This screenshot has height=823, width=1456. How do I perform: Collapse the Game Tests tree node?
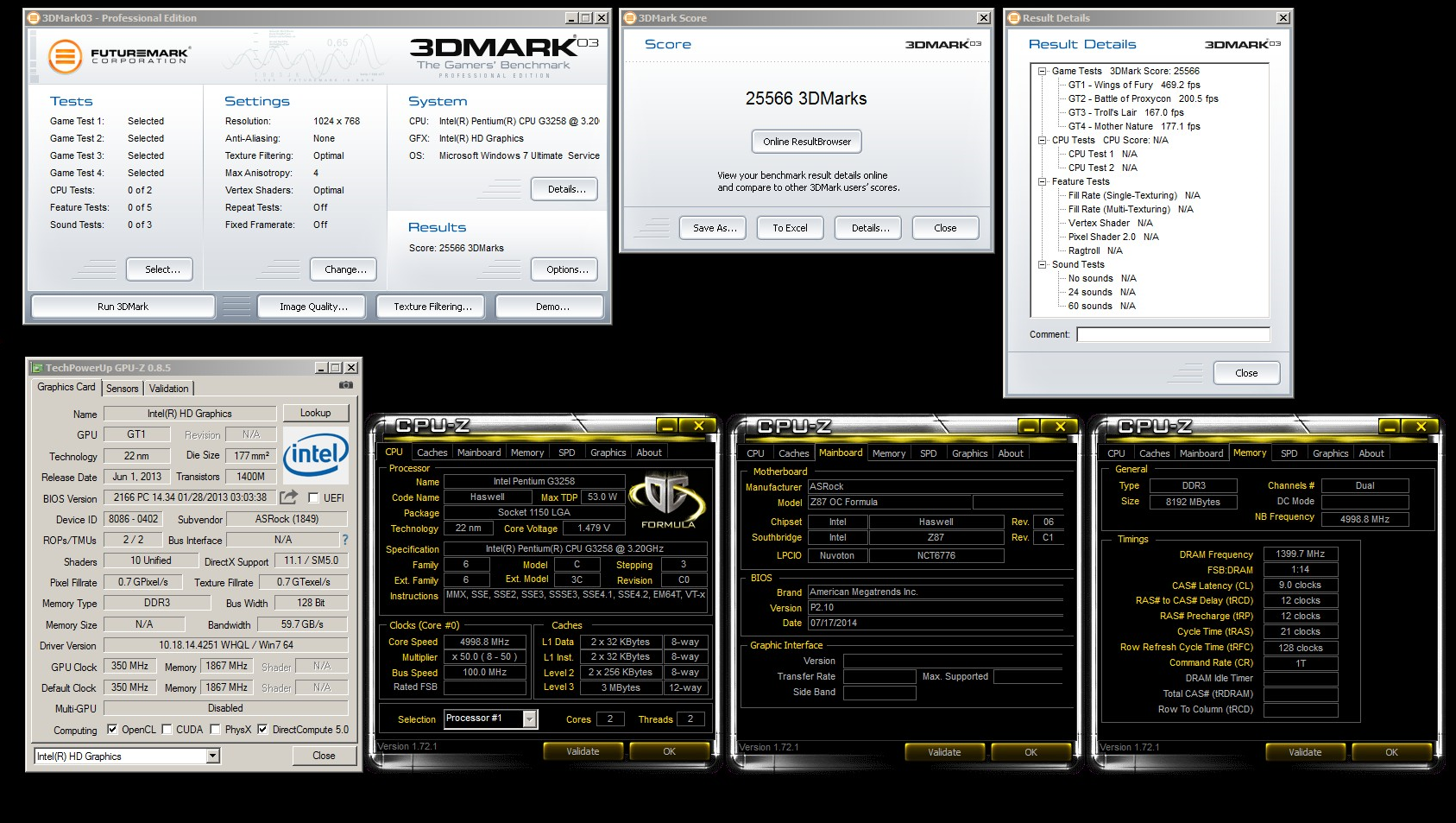pos(1043,72)
